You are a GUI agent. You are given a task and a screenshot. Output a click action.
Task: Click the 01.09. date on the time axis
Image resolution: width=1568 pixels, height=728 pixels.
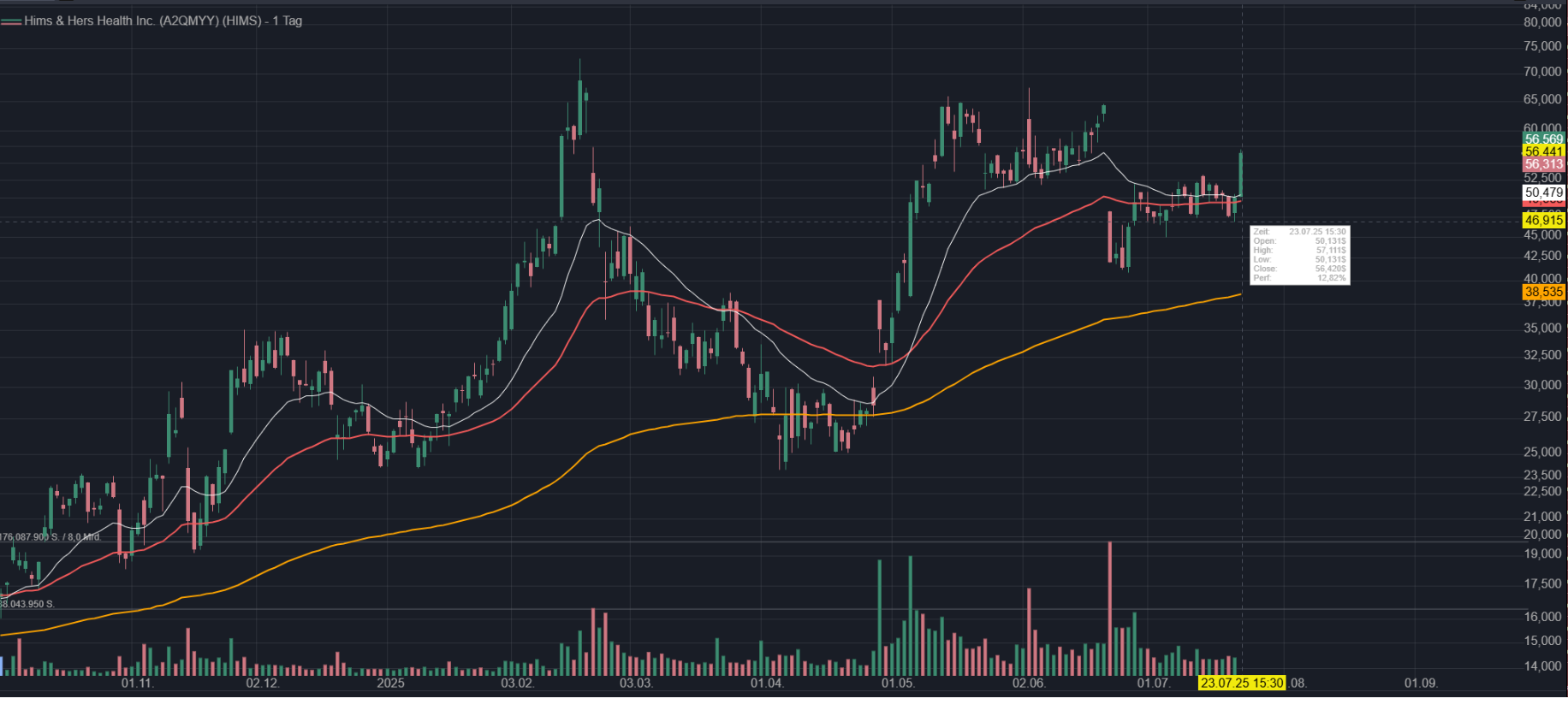[x=1421, y=683]
